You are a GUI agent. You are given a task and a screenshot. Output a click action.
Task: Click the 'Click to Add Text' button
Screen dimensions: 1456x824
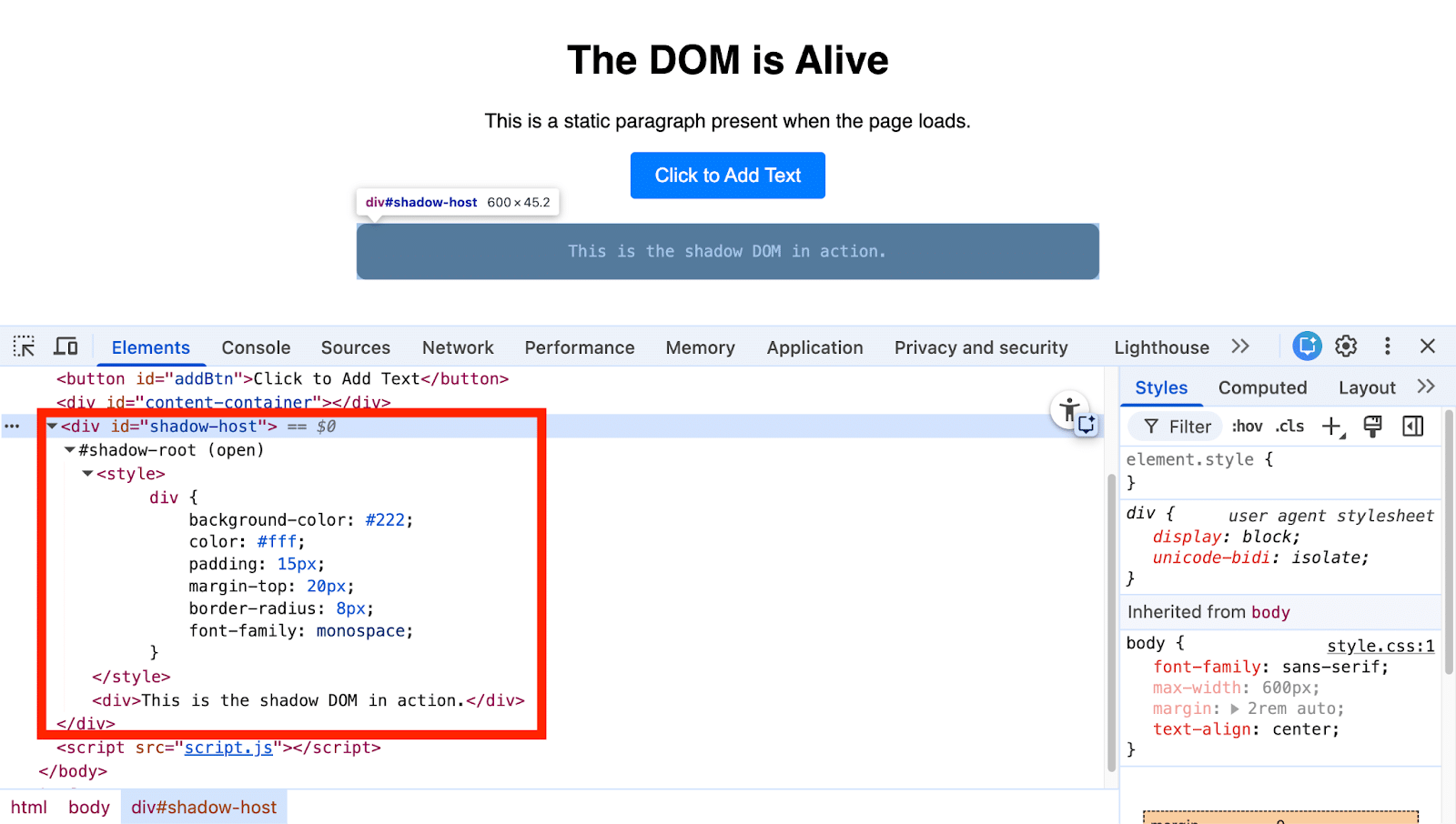728,176
